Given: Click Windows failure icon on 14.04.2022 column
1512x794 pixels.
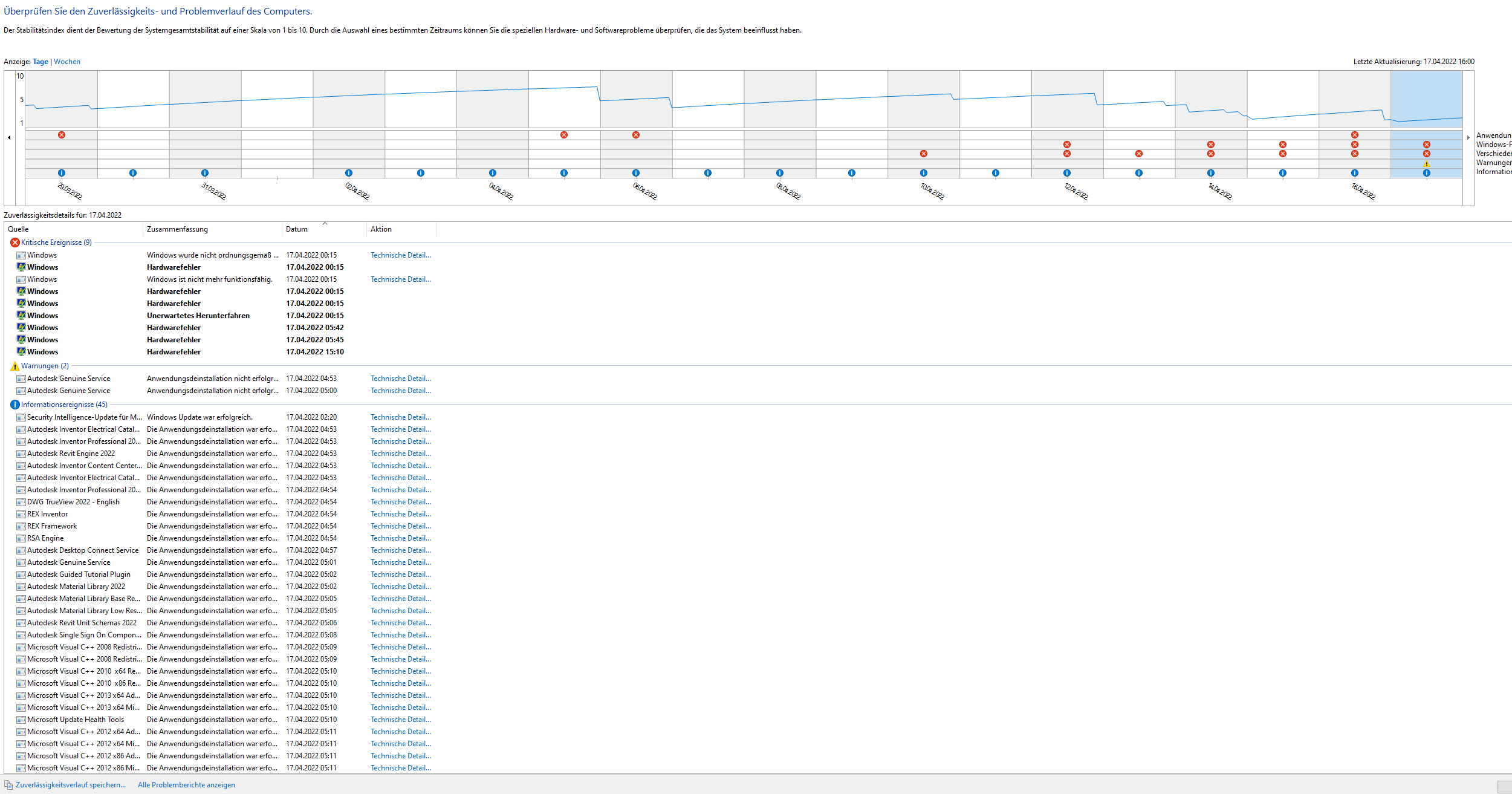Looking at the screenshot, I should [1211, 145].
